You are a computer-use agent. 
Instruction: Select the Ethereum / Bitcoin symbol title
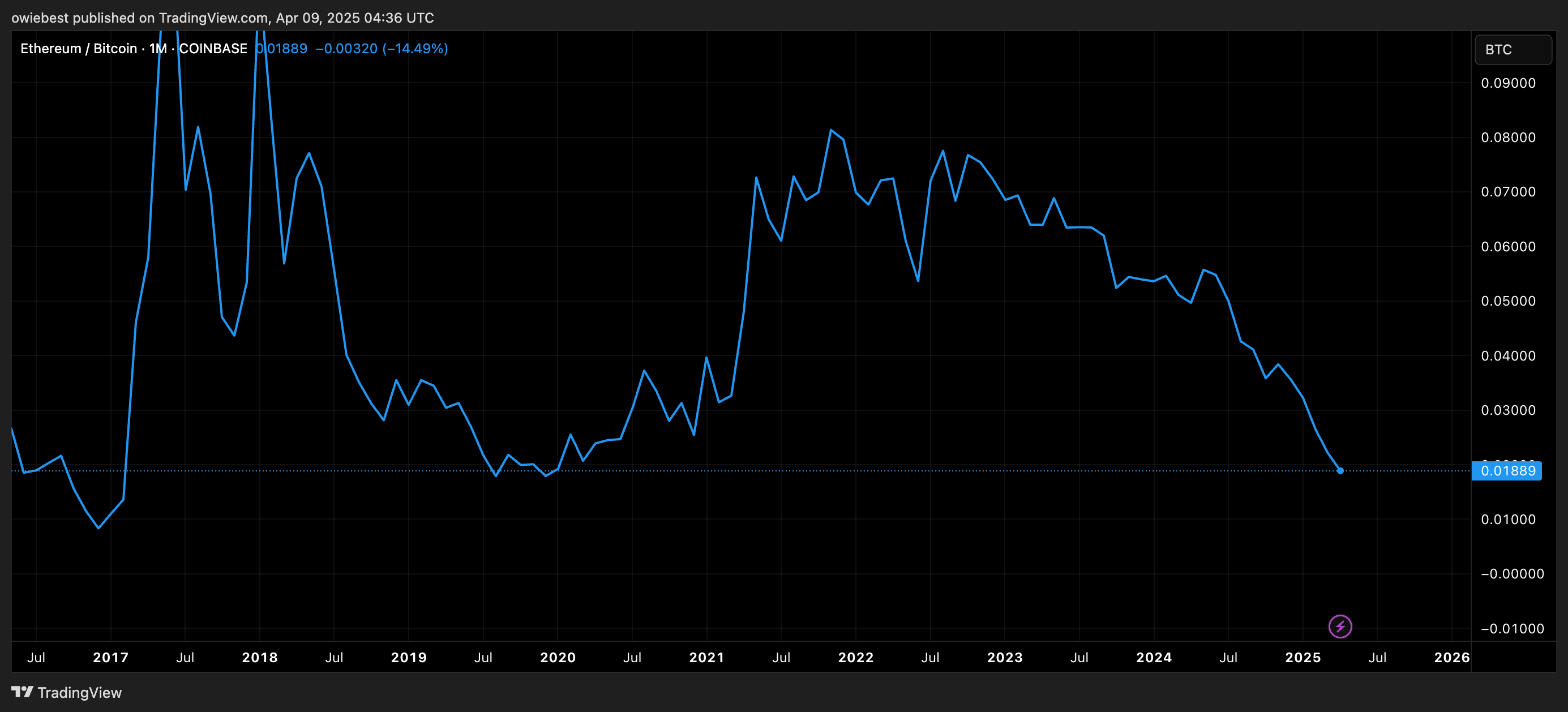pyautogui.click(x=79, y=49)
